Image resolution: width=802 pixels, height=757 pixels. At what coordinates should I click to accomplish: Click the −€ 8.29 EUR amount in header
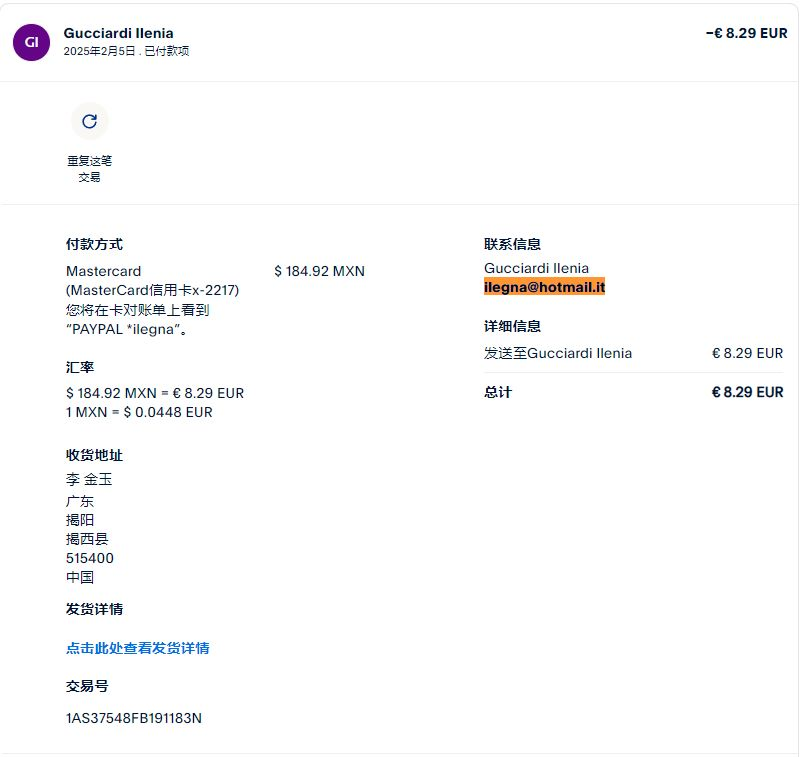(x=746, y=33)
